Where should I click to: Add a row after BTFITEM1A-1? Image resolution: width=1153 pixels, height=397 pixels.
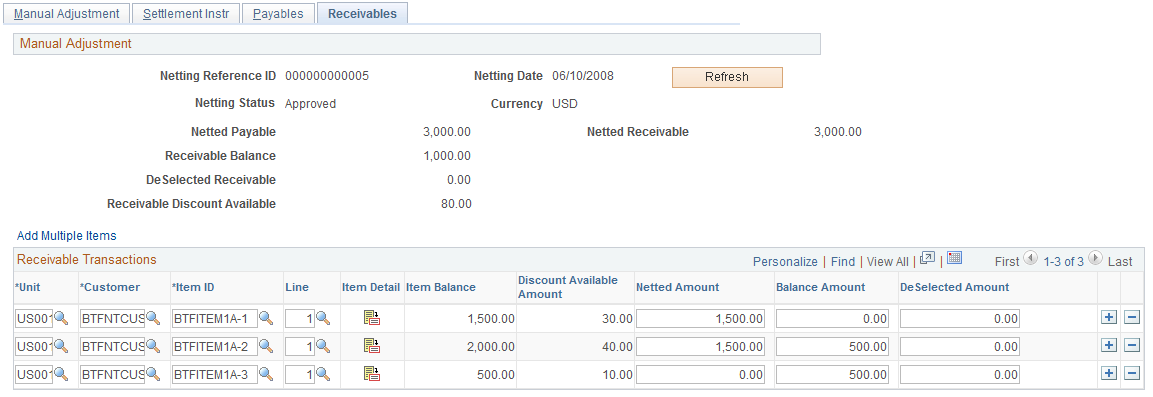1109,318
